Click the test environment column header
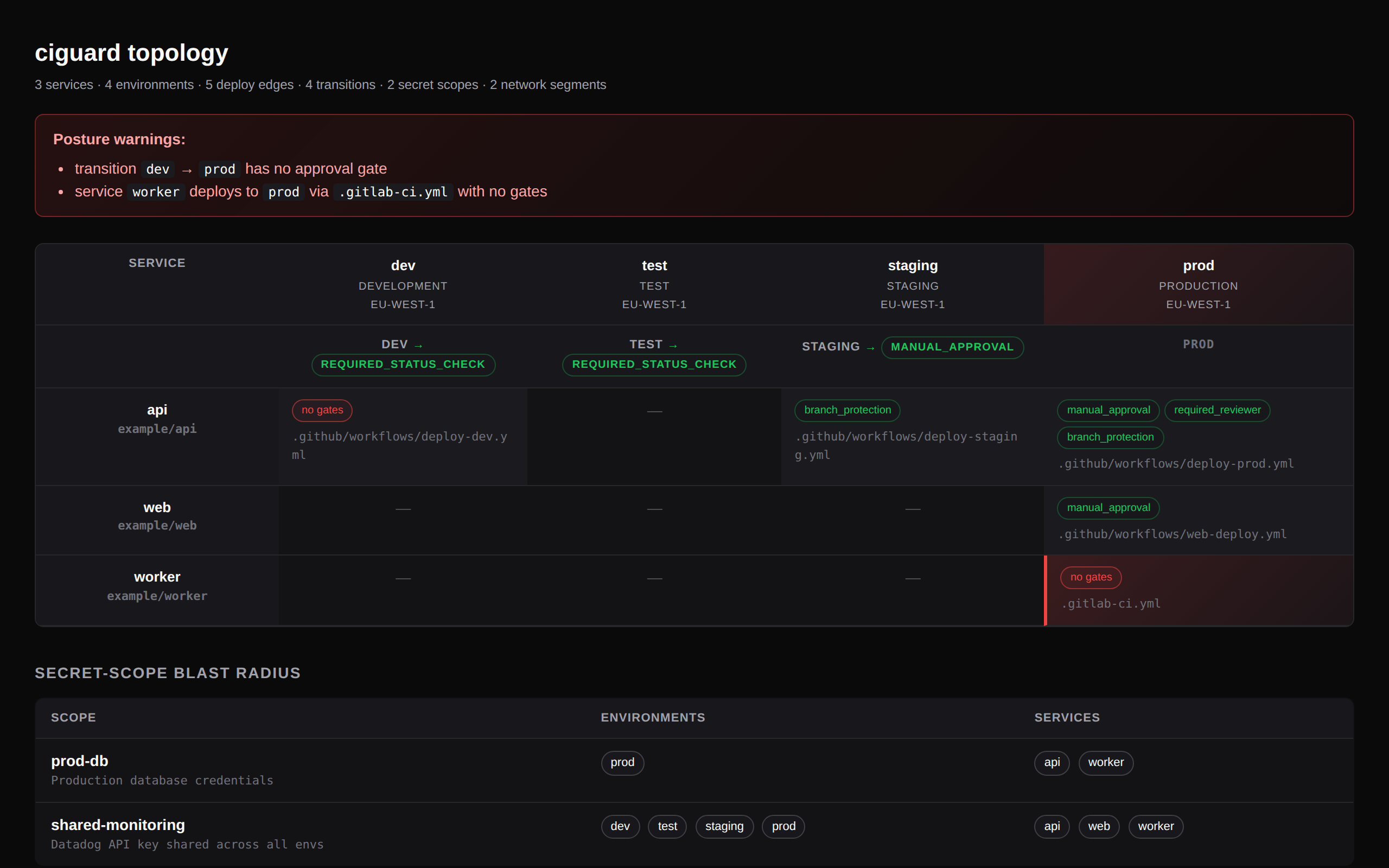This screenshot has height=868, width=1389. [x=654, y=284]
